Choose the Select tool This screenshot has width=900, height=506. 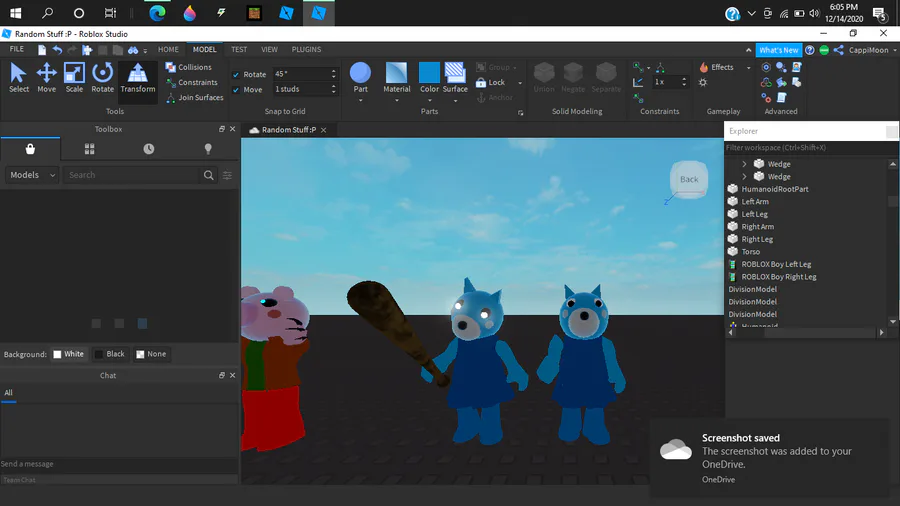[x=18, y=77]
